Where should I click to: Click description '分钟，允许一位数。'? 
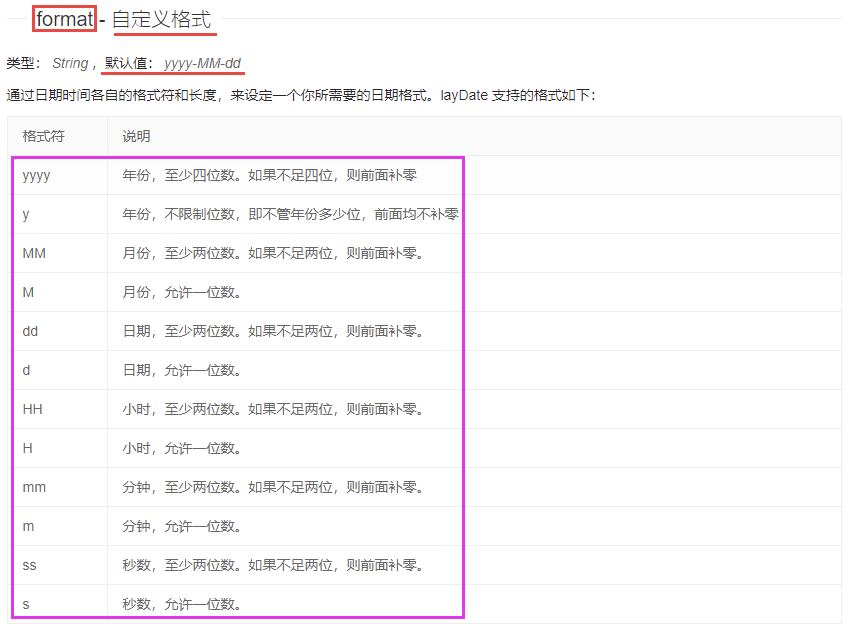point(182,526)
